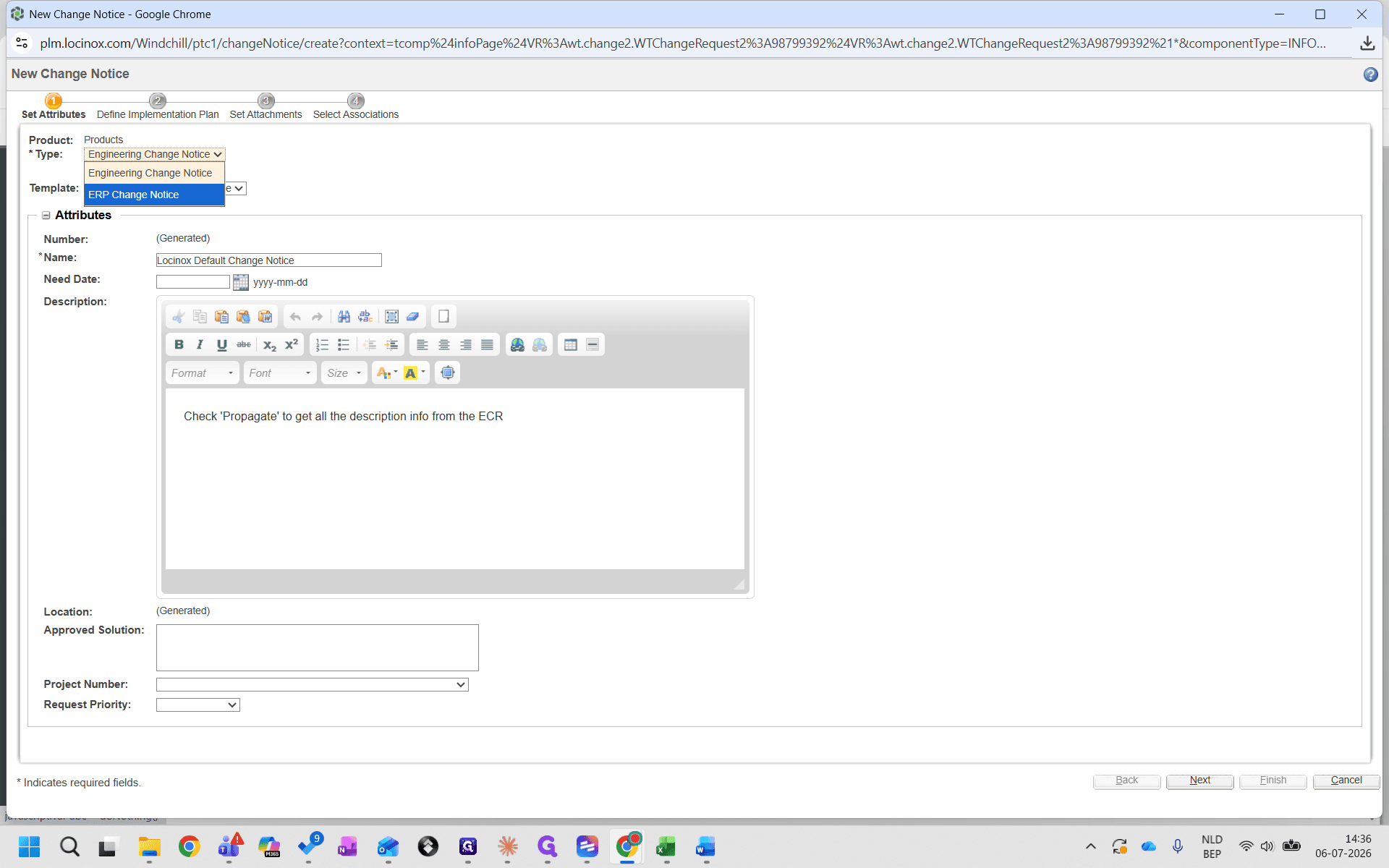
Task: Toggle bold formatting in description editor
Action: [179, 345]
